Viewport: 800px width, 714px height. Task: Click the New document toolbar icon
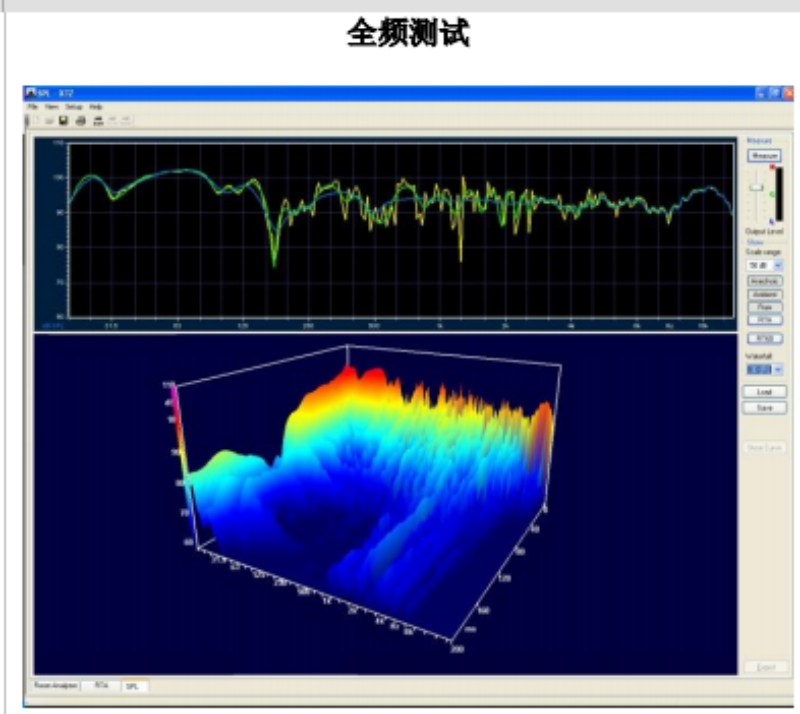point(35,121)
